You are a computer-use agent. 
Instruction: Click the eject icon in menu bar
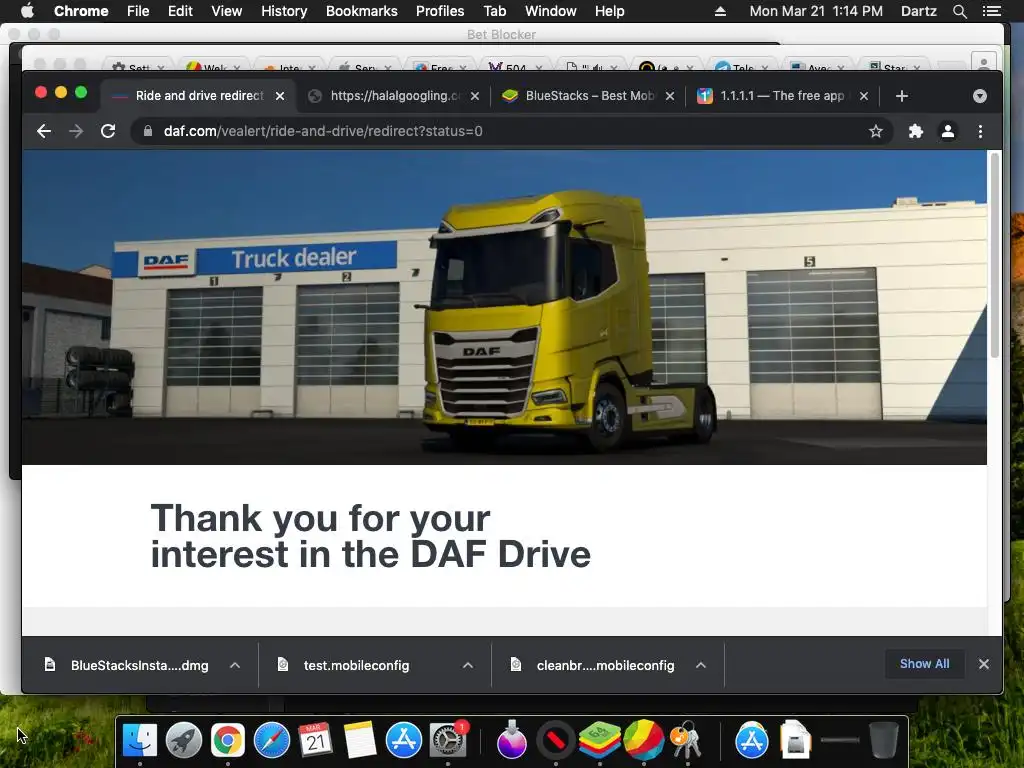click(720, 11)
